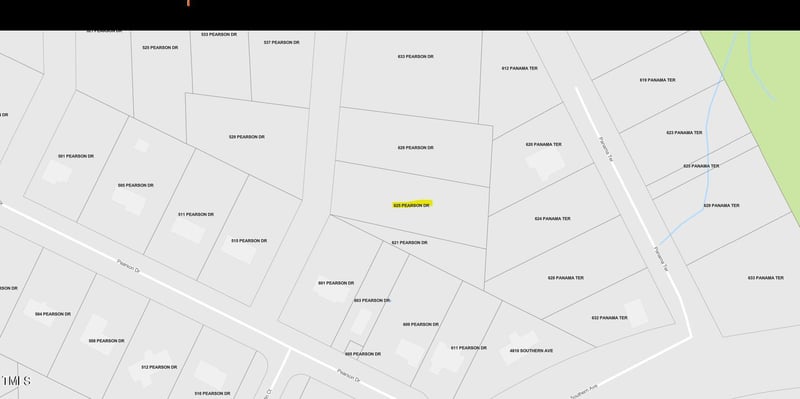Click the blue stream line near Panama Ter
800x399 pixels.
point(708,153)
